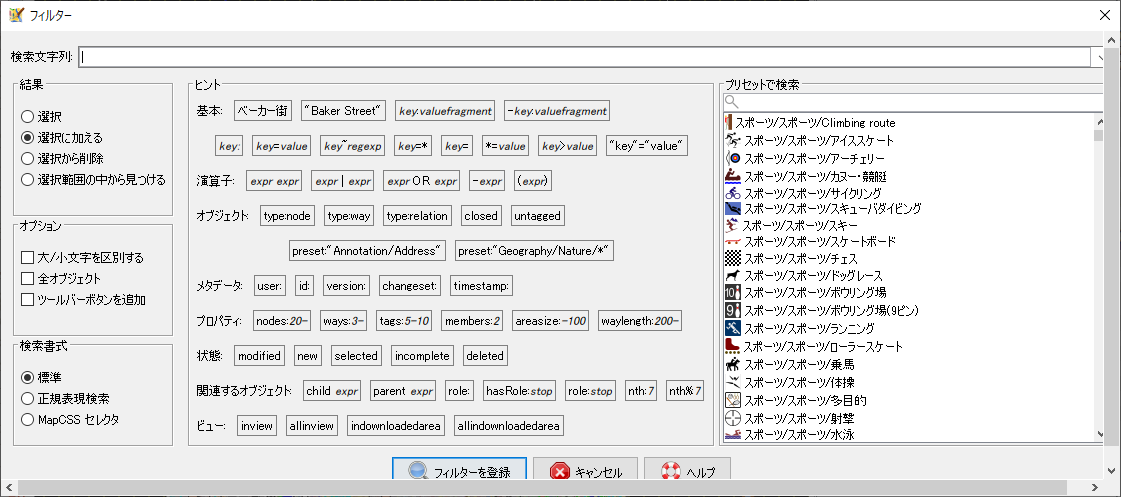
Task: Click the フィルターを登録 button
Action: 458,472
